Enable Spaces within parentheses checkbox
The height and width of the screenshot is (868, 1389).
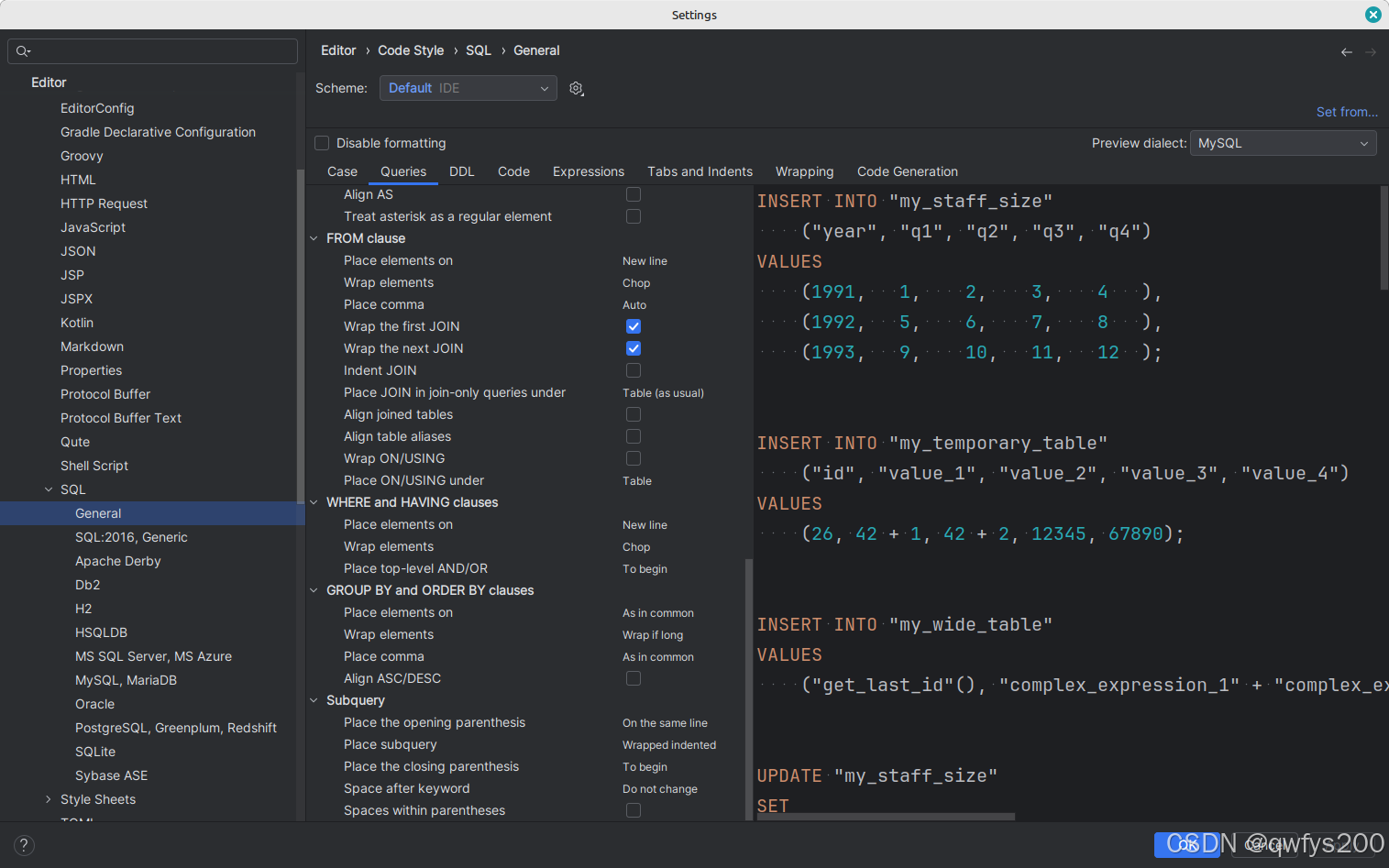click(634, 810)
